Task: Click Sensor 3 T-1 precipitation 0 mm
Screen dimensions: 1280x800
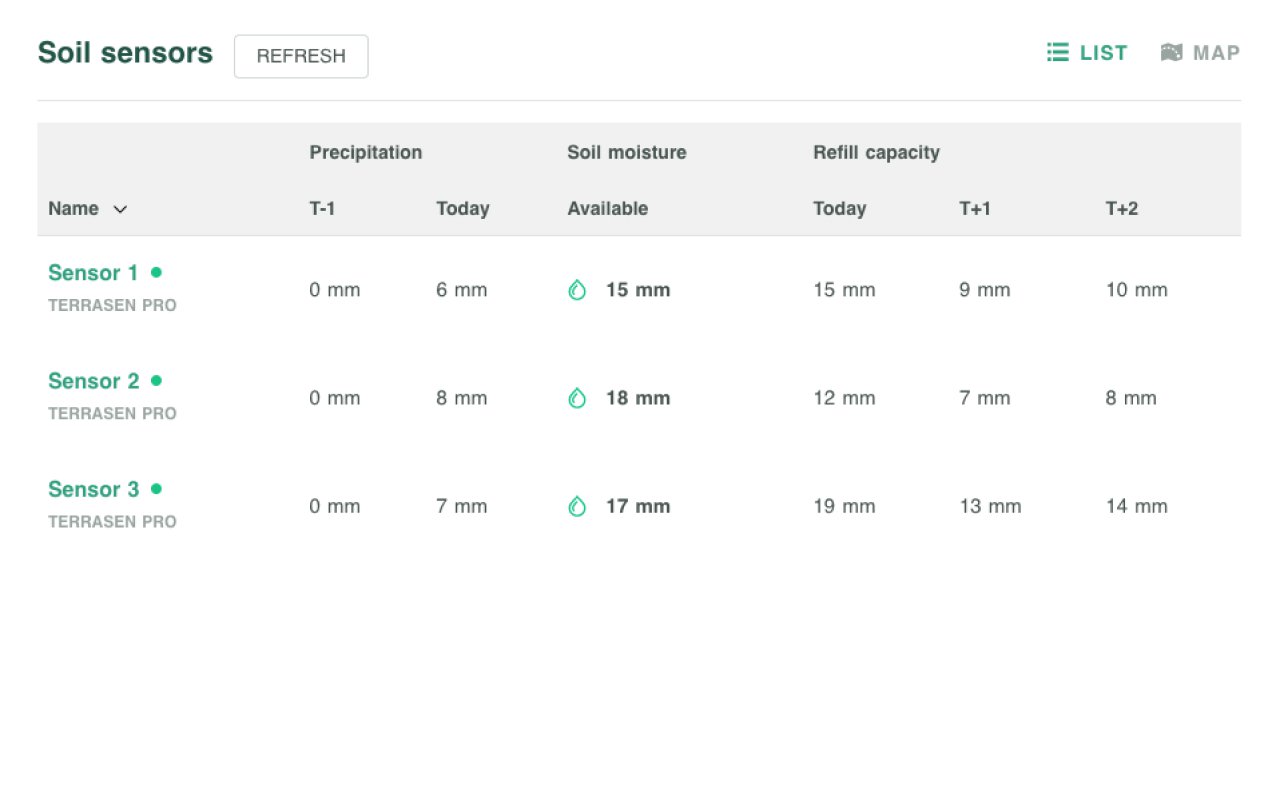Action: 335,506
